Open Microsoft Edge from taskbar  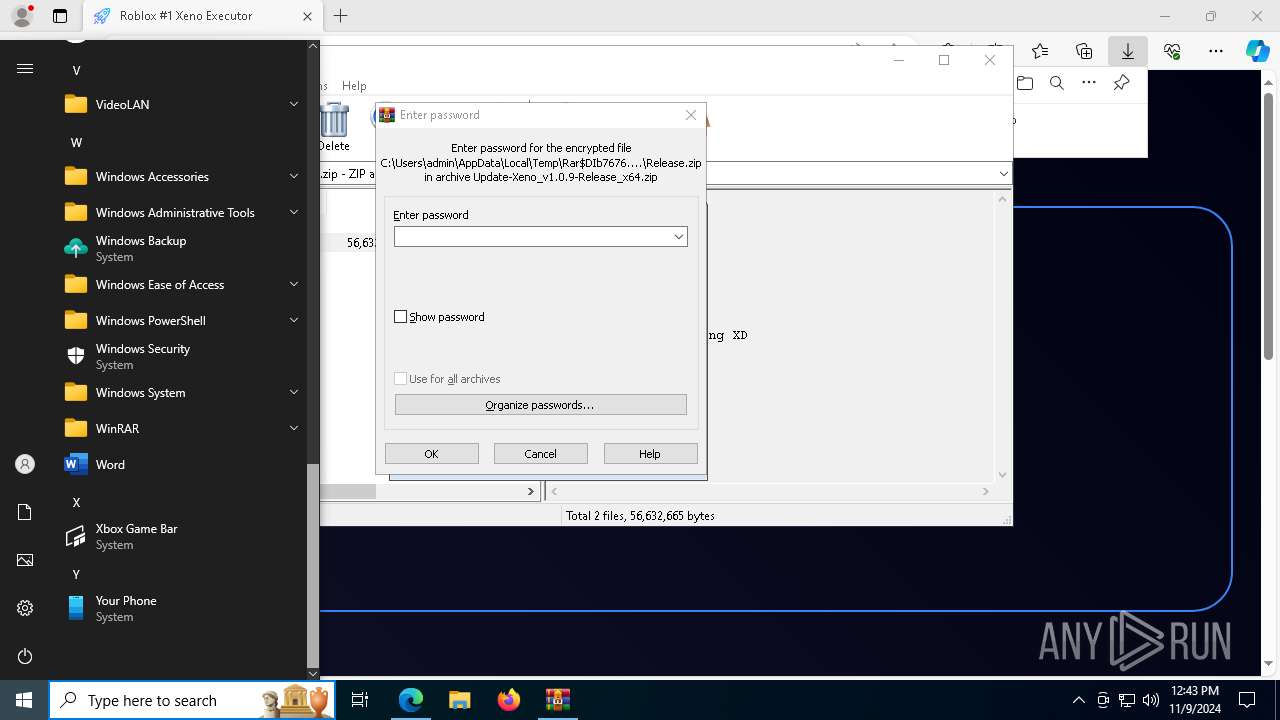point(411,700)
